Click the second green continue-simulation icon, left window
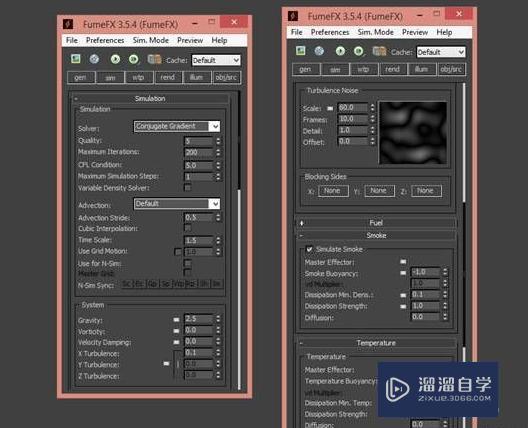This screenshot has height=428, width=528. (x=134, y=59)
